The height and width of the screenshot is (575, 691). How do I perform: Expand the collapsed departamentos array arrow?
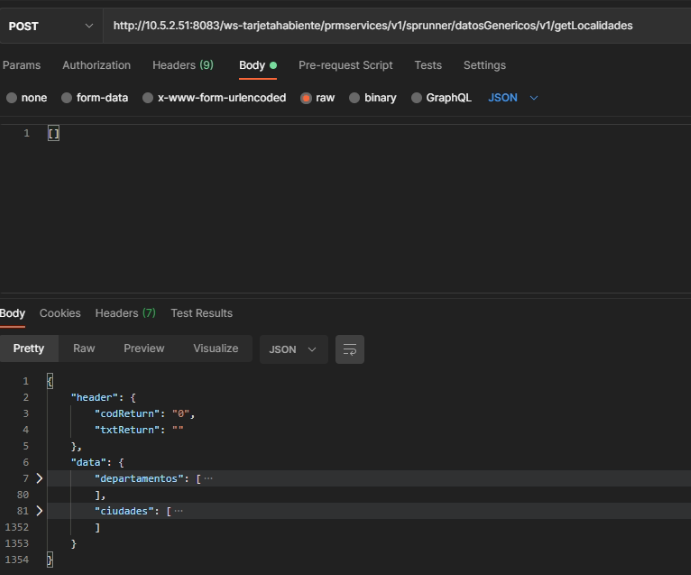[39, 479]
